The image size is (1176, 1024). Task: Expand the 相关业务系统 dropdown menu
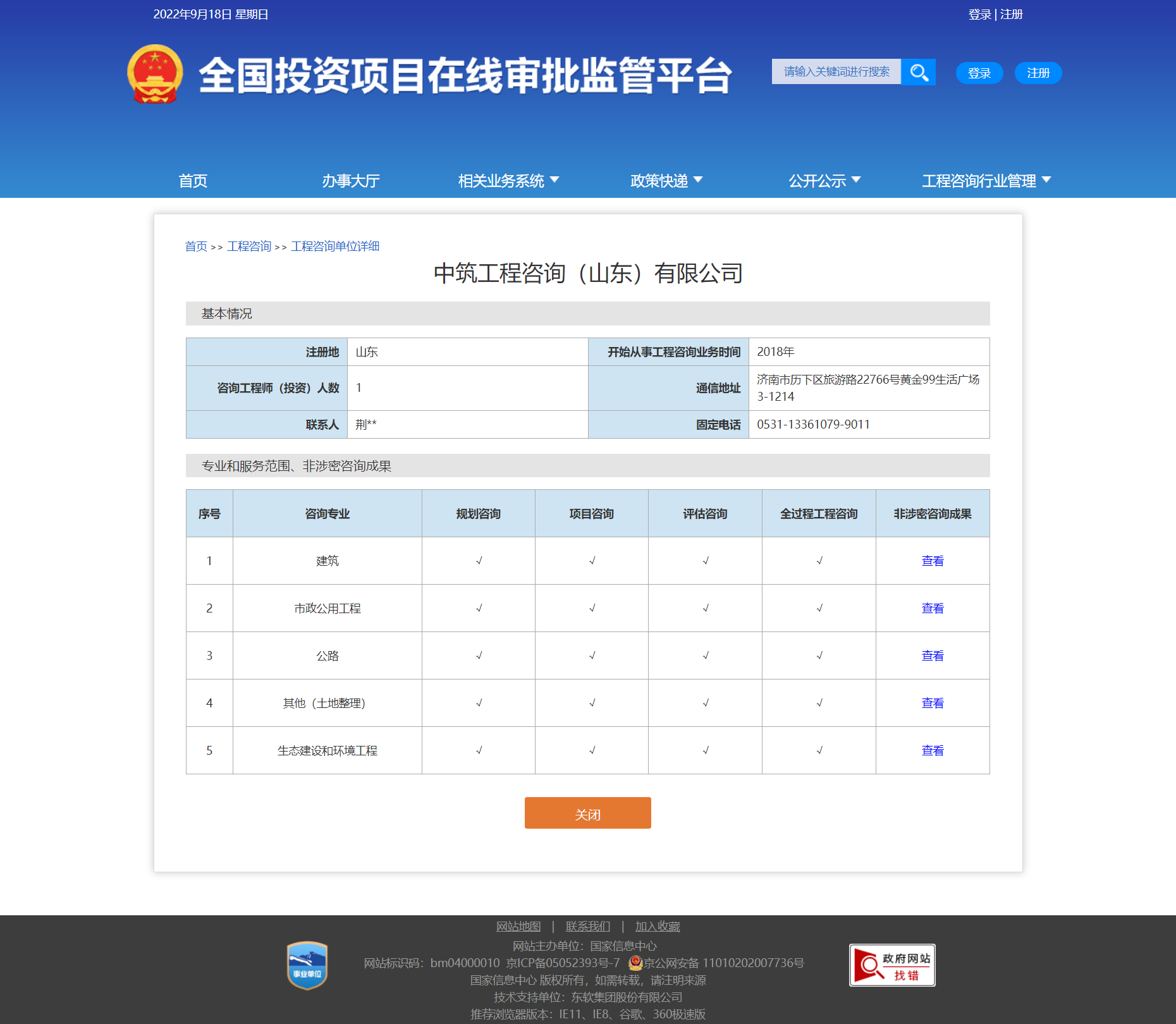[x=506, y=181]
